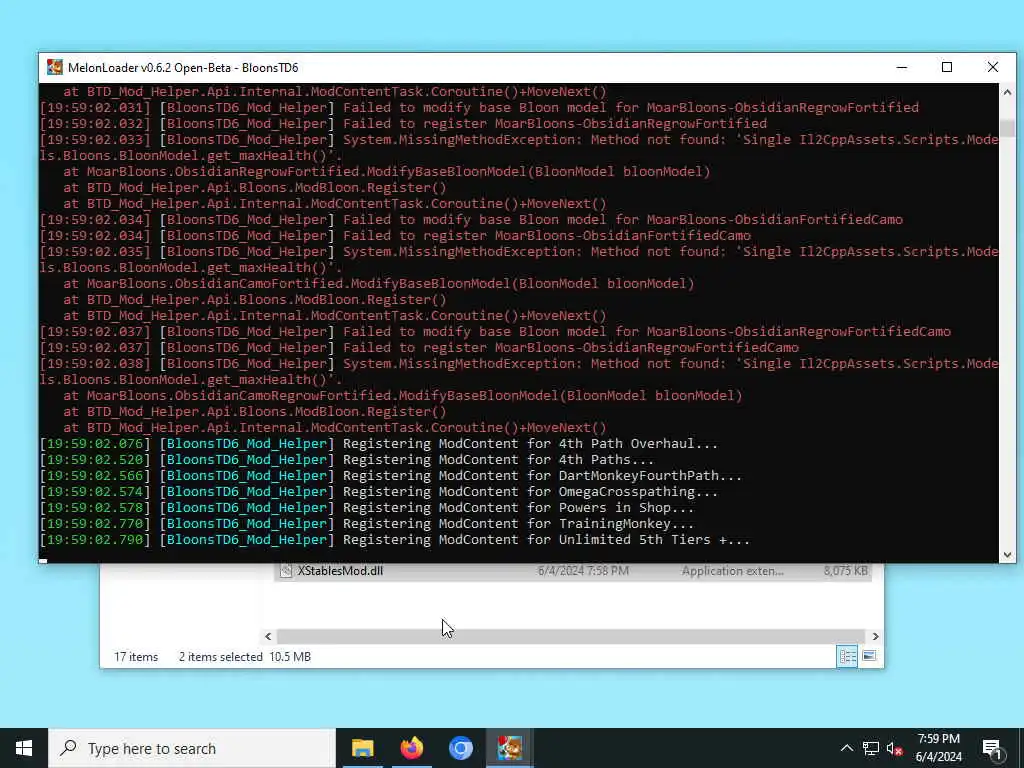Click the '6/4/2024 7:58 PM' date cell
The height and width of the screenshot is (768, 1024).
pyautogui.click(x=583, y=571)
